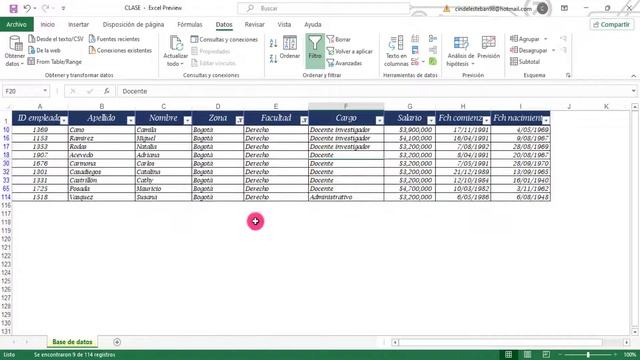The height and width of the screenshot is (360, 640).
Task: Open Consultas y conexiones pane
Action: 224,40
